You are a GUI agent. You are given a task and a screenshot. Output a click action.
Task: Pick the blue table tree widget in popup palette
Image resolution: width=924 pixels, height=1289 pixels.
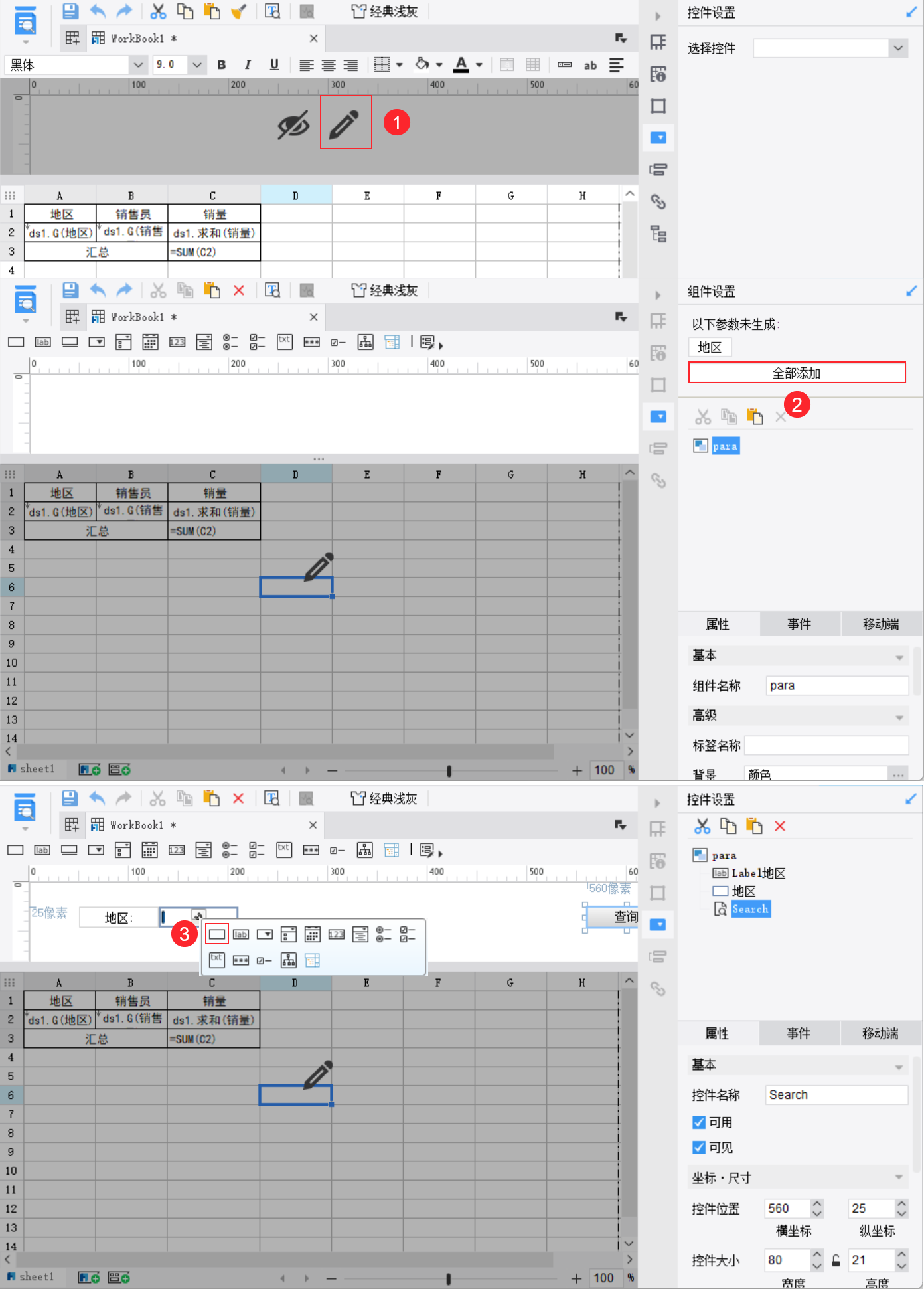[x=312, y=960]
